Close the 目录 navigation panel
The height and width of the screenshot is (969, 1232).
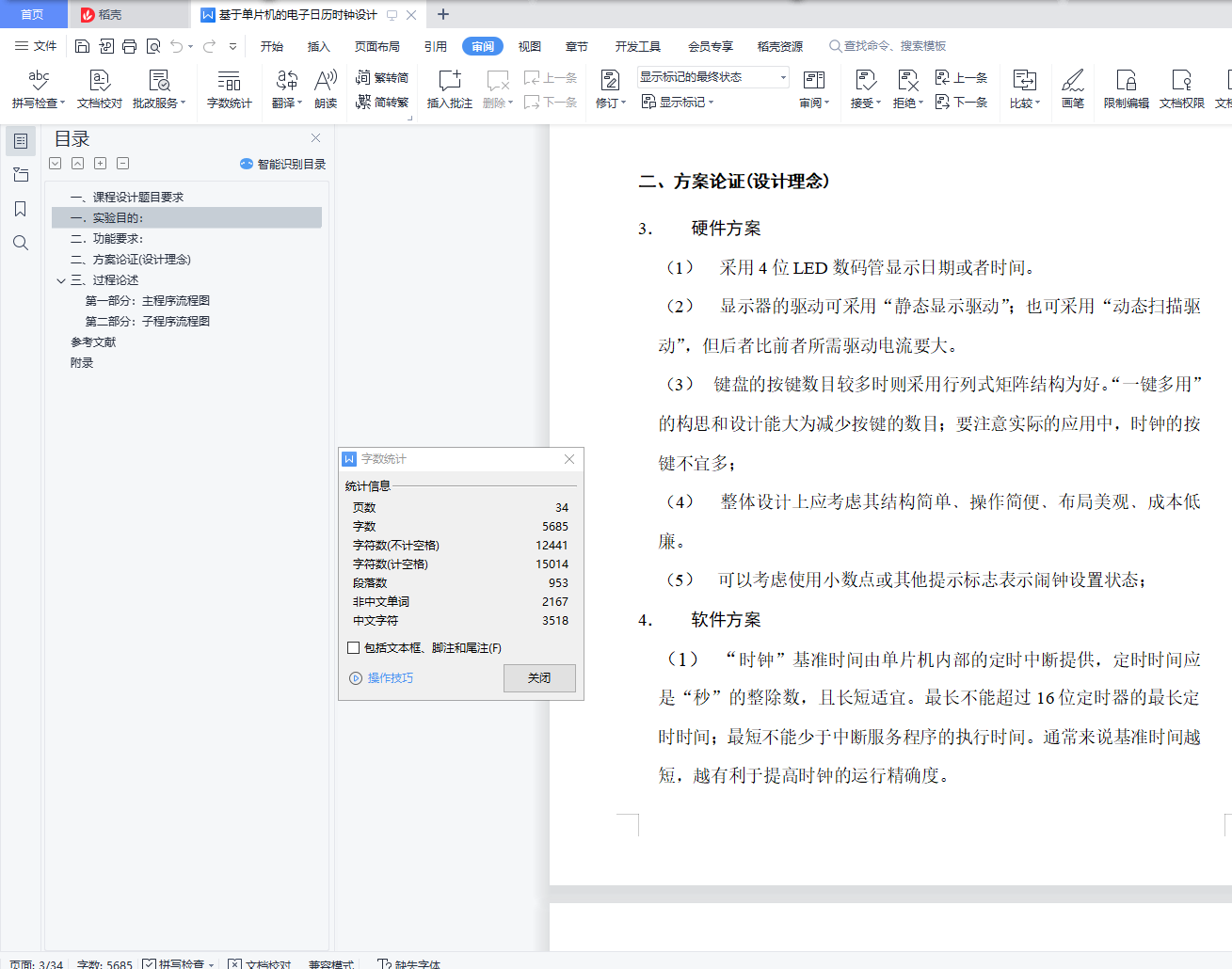(316, 138)
